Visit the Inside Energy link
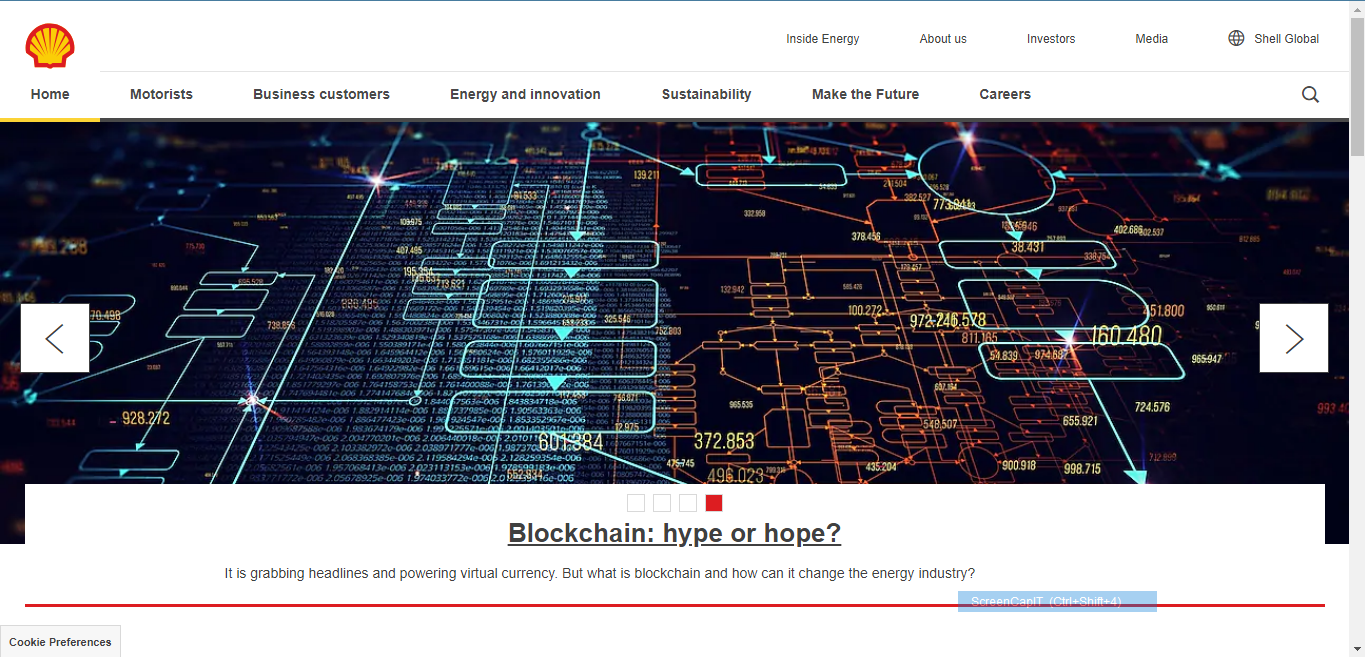This screenshot has width=1365, height=657. click(822, 39)
